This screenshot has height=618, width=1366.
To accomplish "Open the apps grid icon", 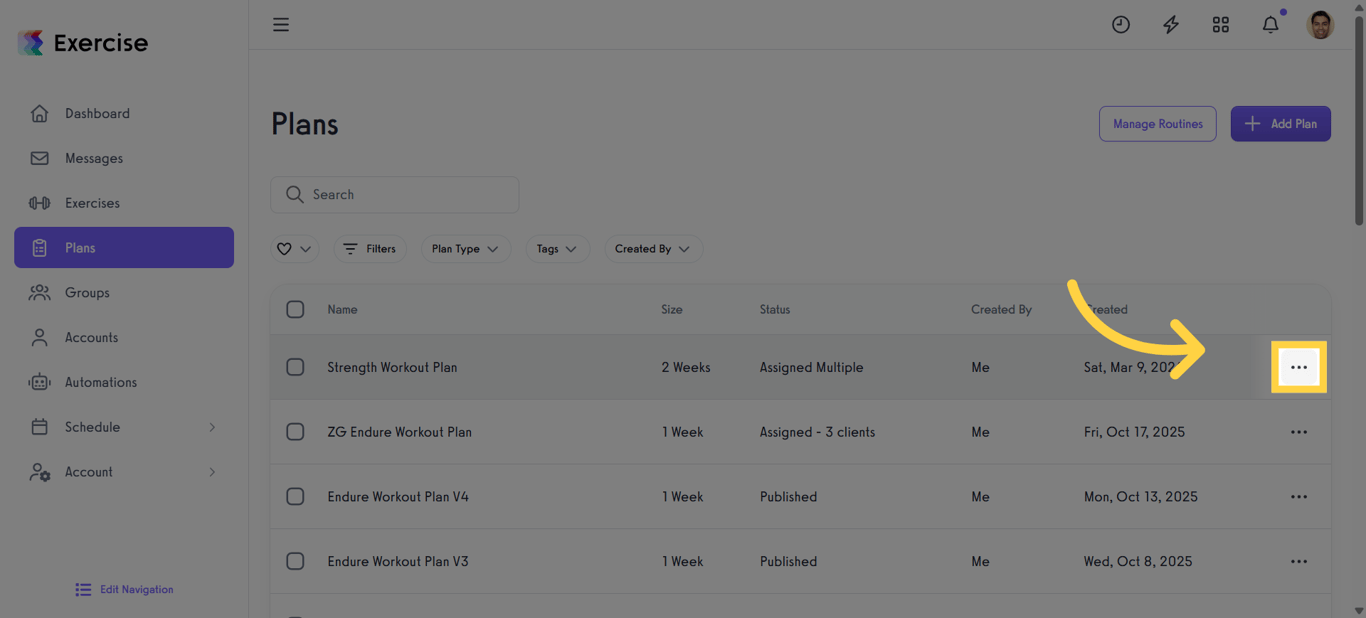I will click(x=1221, y=25).
